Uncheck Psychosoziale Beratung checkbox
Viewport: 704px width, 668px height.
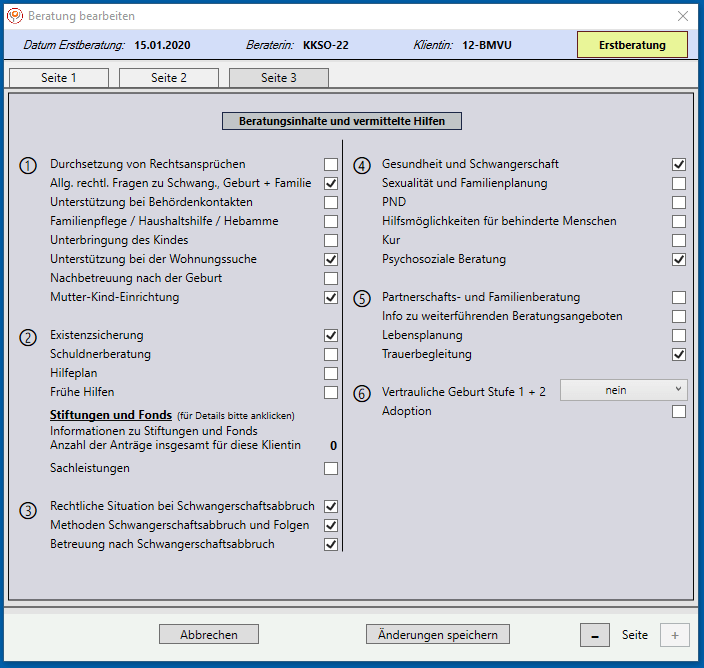679,260
